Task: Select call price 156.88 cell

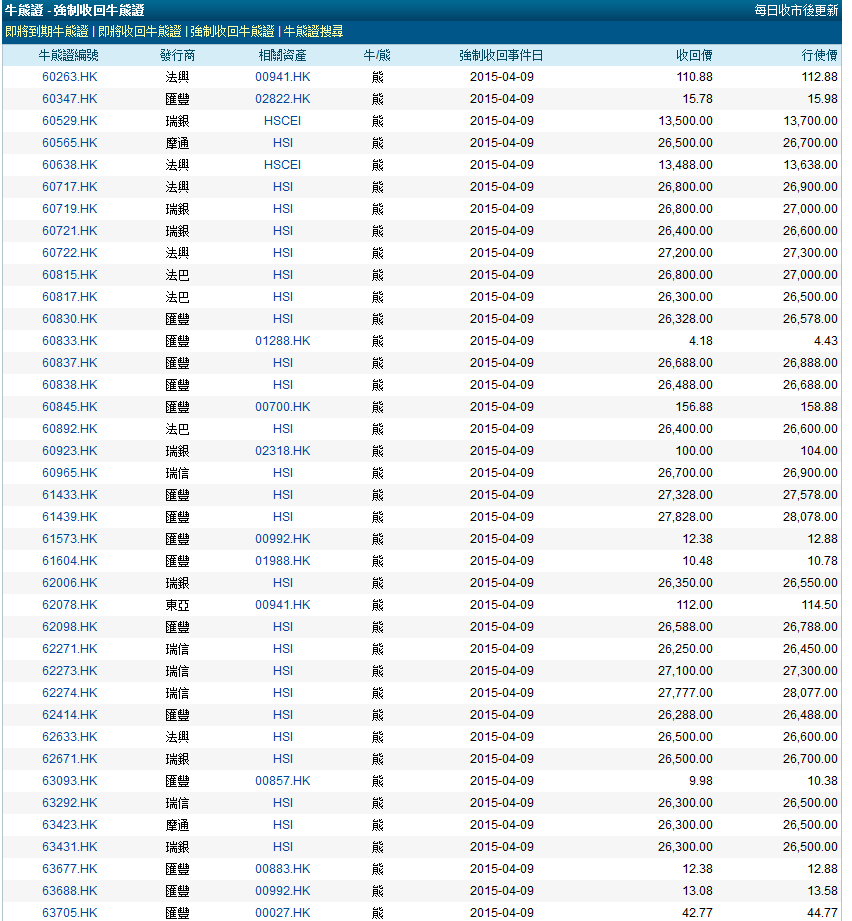Action: [x=694, y=407]
